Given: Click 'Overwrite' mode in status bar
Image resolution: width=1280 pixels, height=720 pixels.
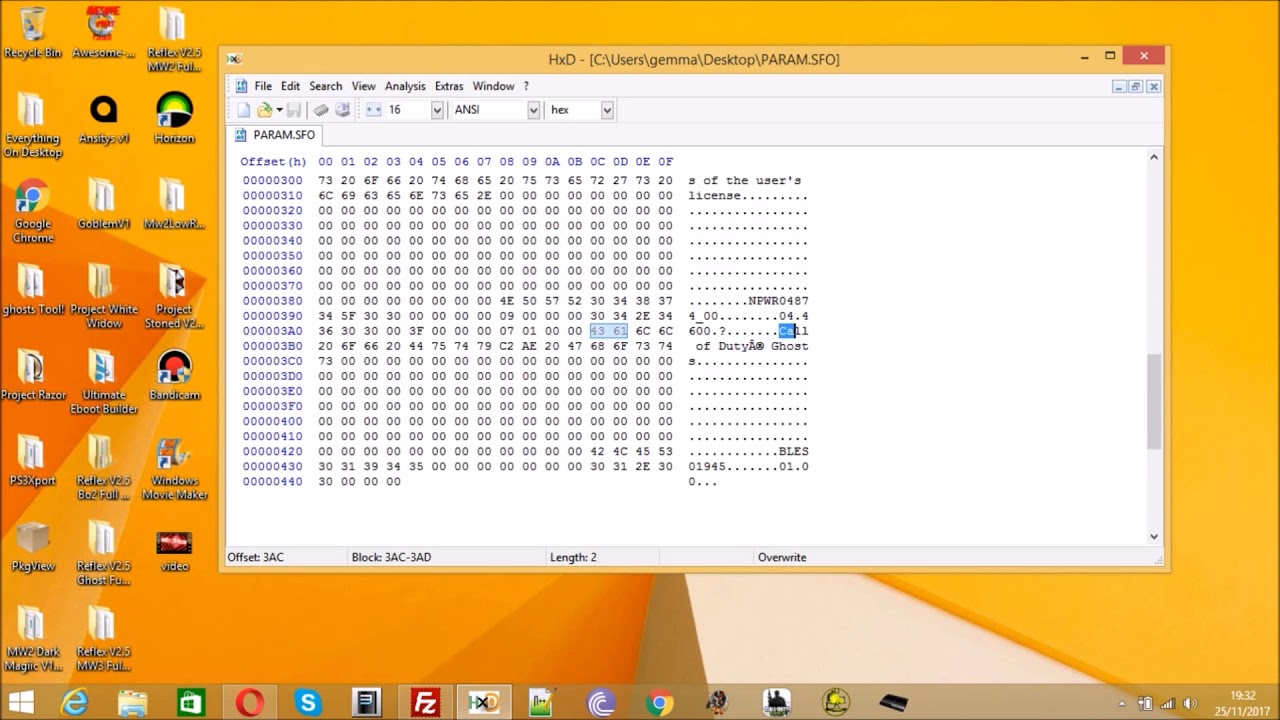Looking at the screenshot, I should (x=782, y=557).
